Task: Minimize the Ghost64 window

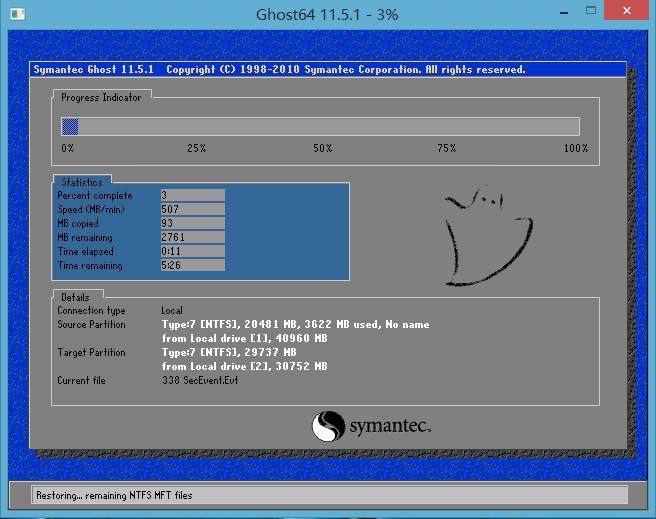Action: point(566,12)
